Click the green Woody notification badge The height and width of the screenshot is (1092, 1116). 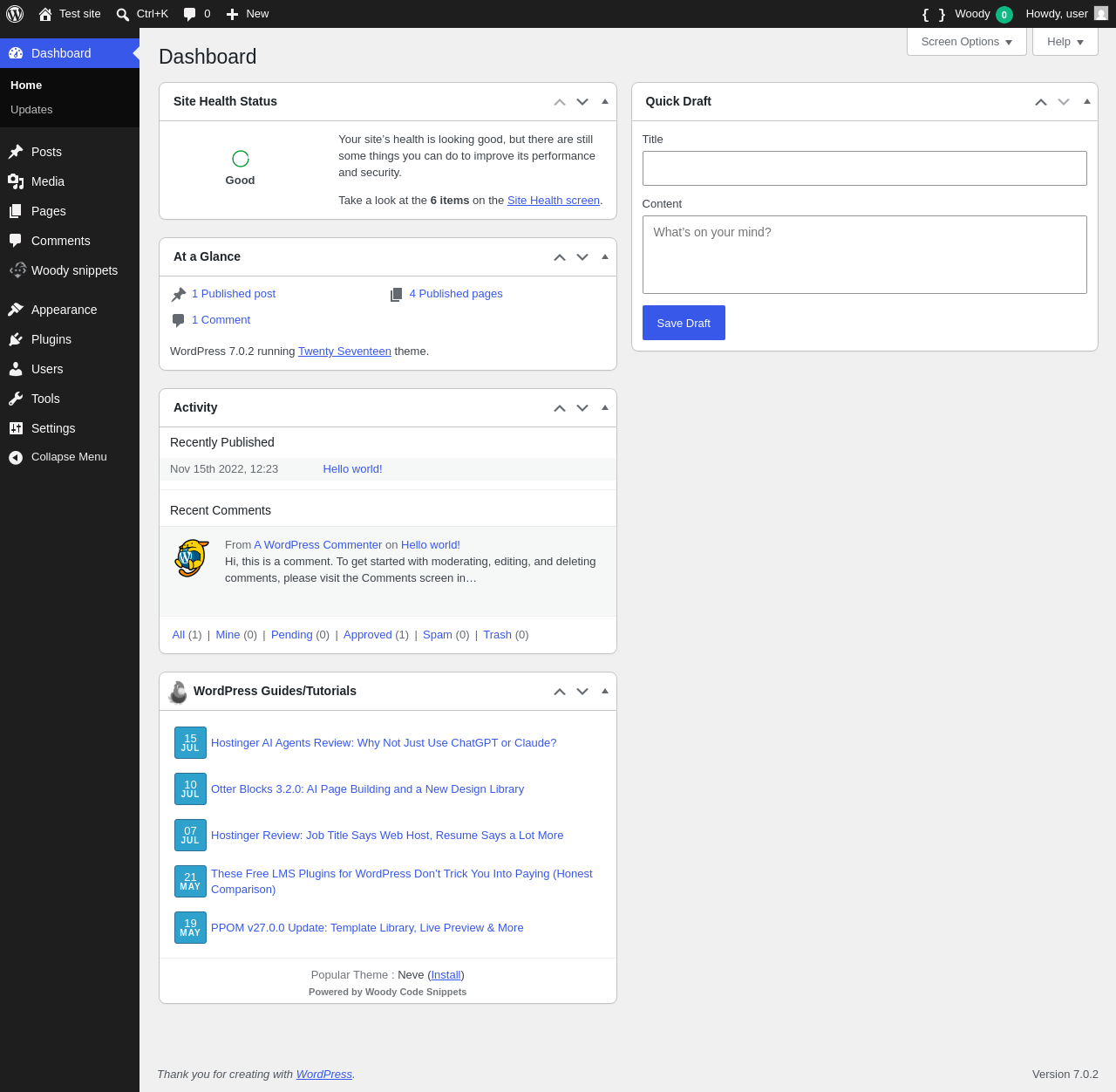(x=1004, y=14)
